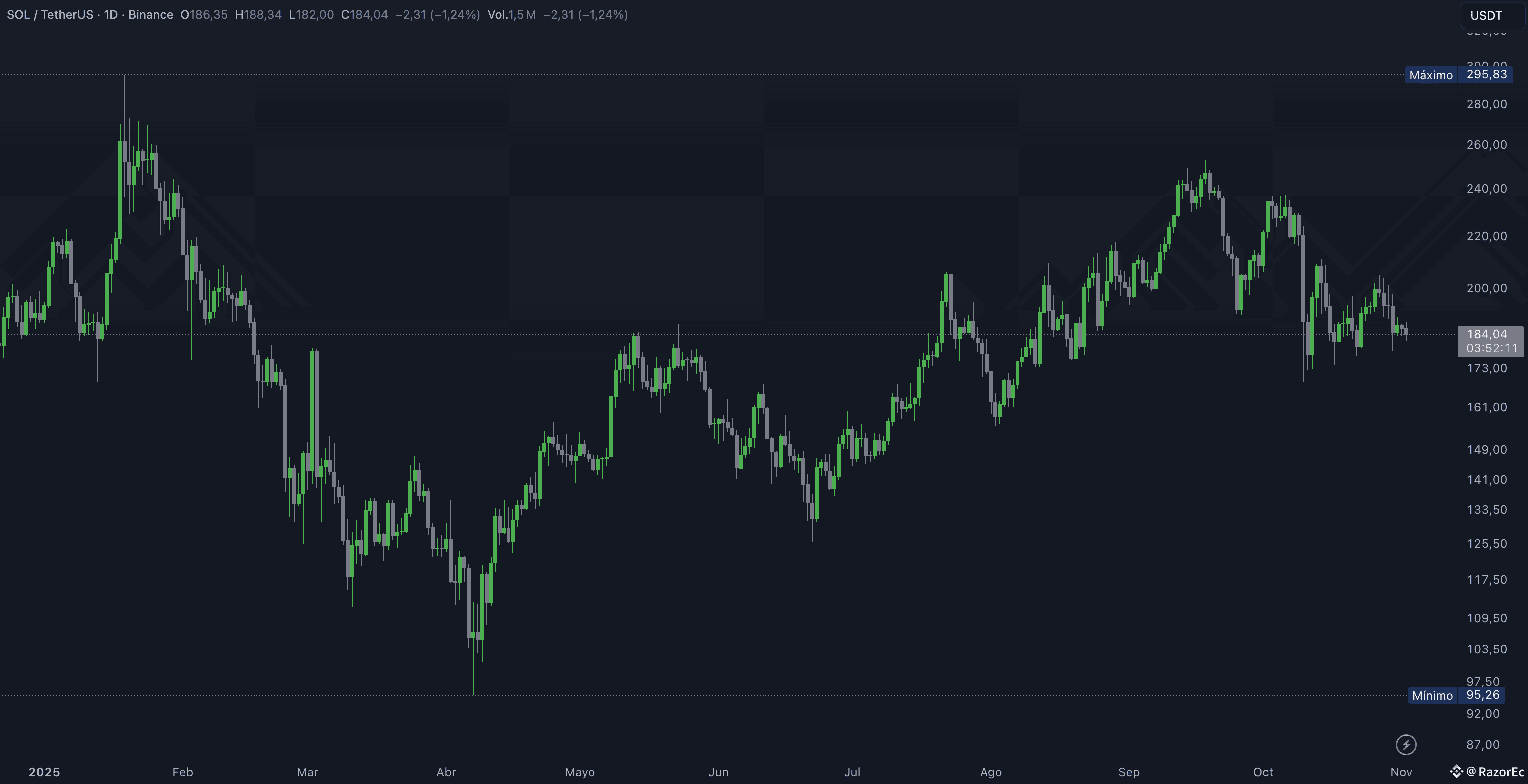This screenshot has height=784, width=1528.
Task: Click the Feb label on time axis
Action: click(182, 772)
